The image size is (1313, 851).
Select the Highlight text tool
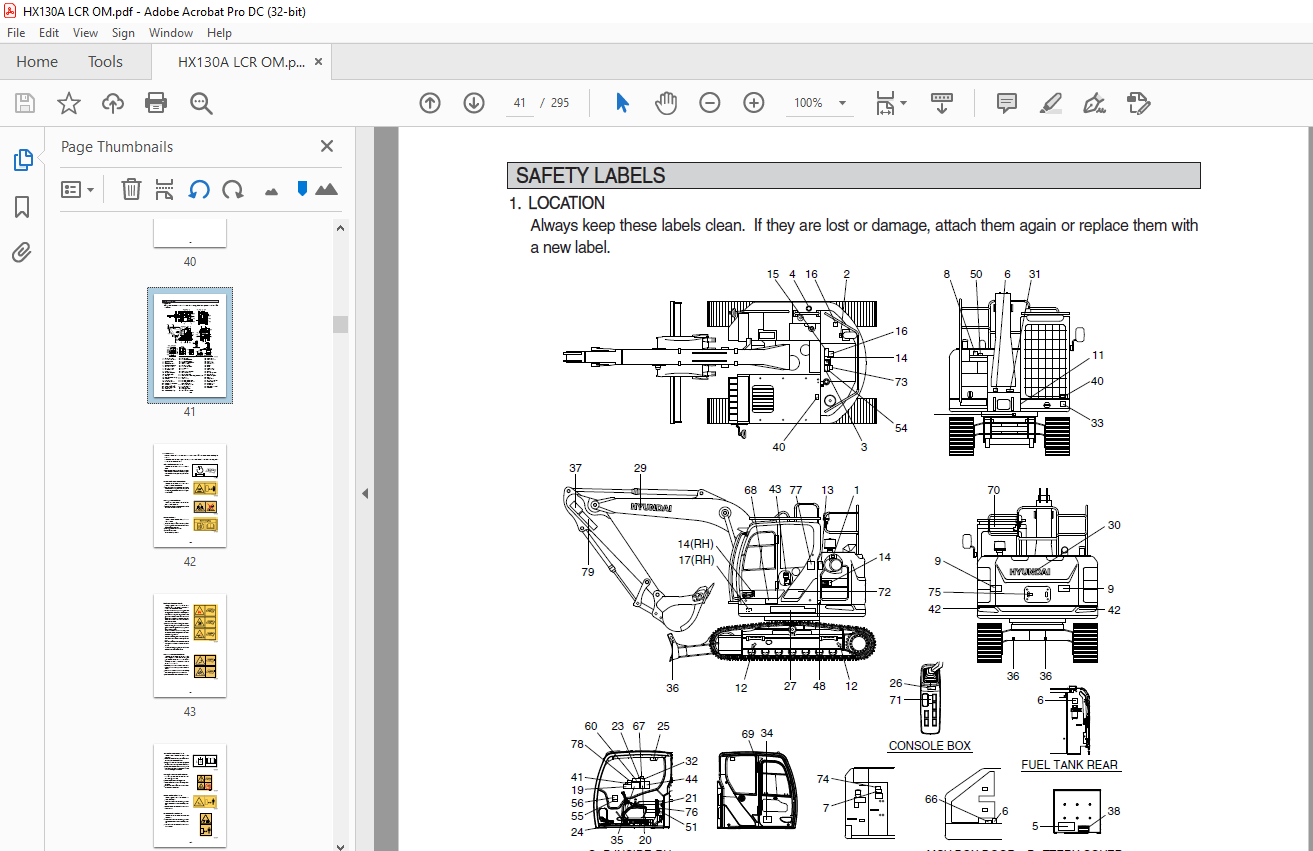(x=1050, y=103)
